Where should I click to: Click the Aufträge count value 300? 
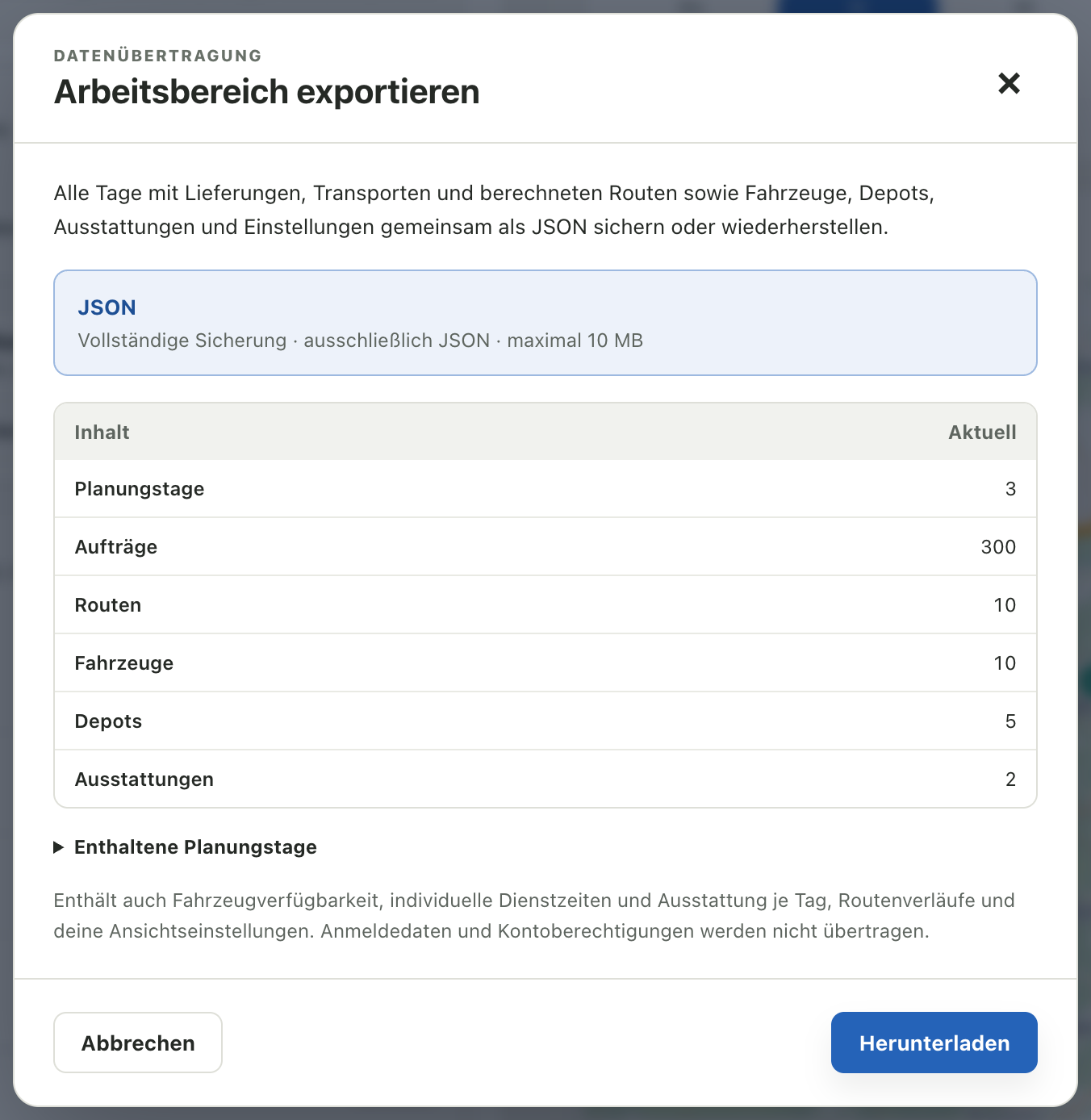pos(998,547)
